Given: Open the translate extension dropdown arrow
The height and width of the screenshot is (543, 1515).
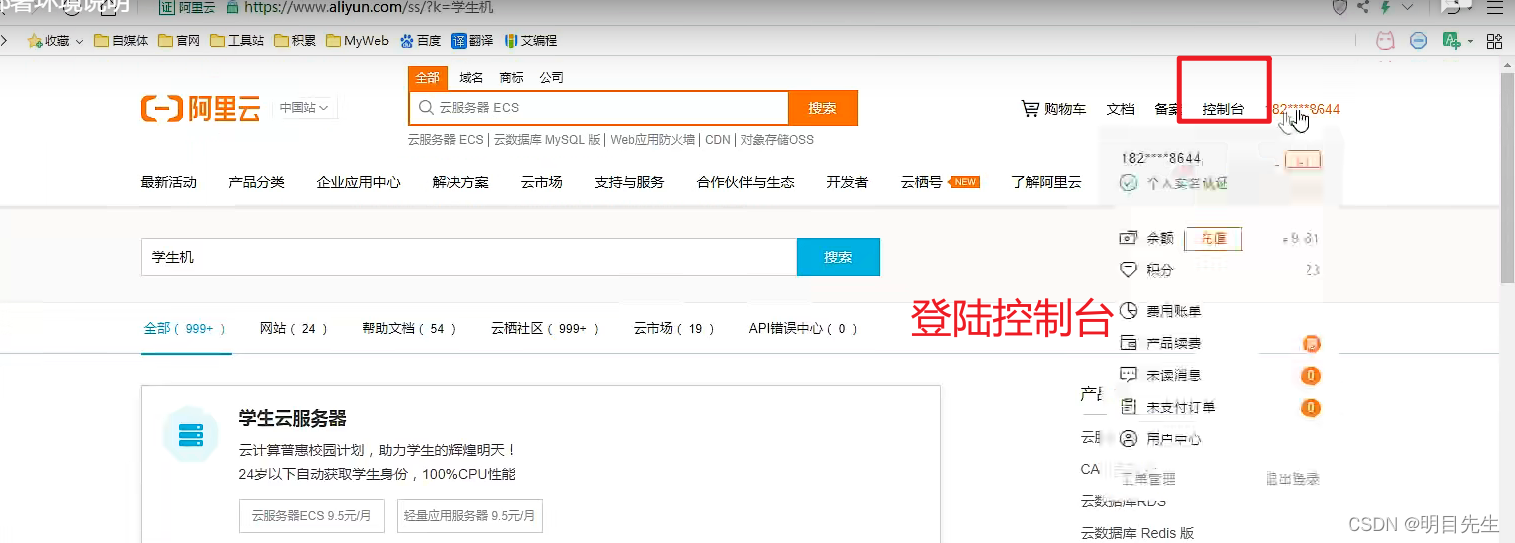Looking at the screenshot, I should (1470, 42).
